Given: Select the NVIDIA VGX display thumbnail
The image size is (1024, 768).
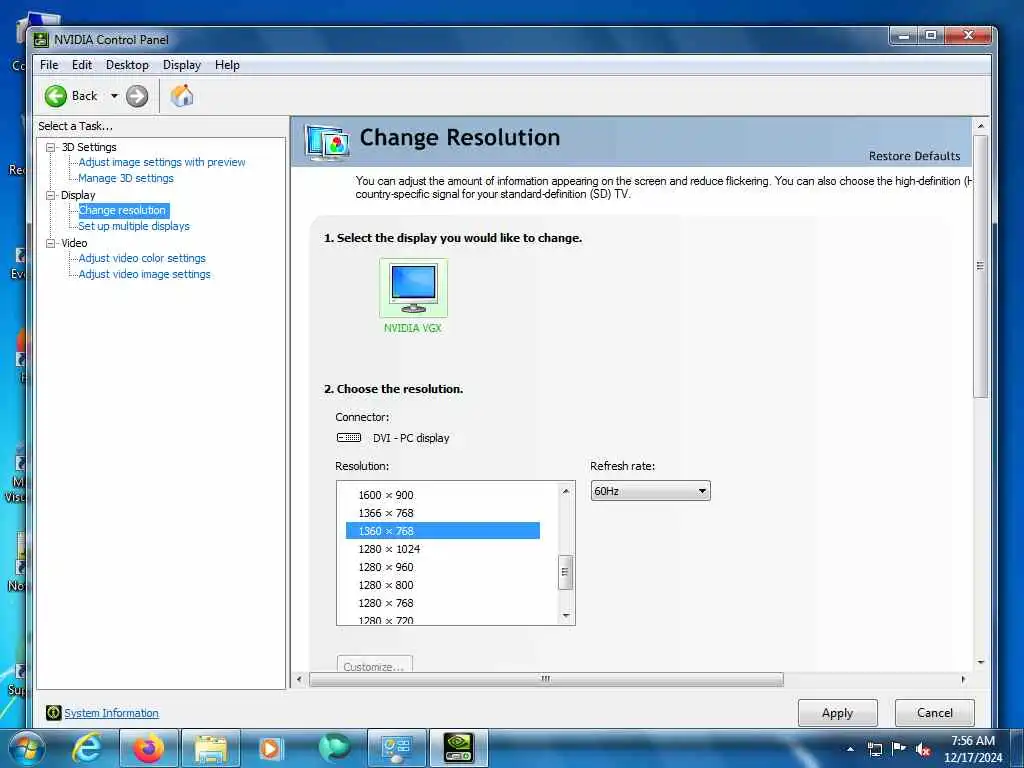Looking at the screenshot, I should [413, 287].
